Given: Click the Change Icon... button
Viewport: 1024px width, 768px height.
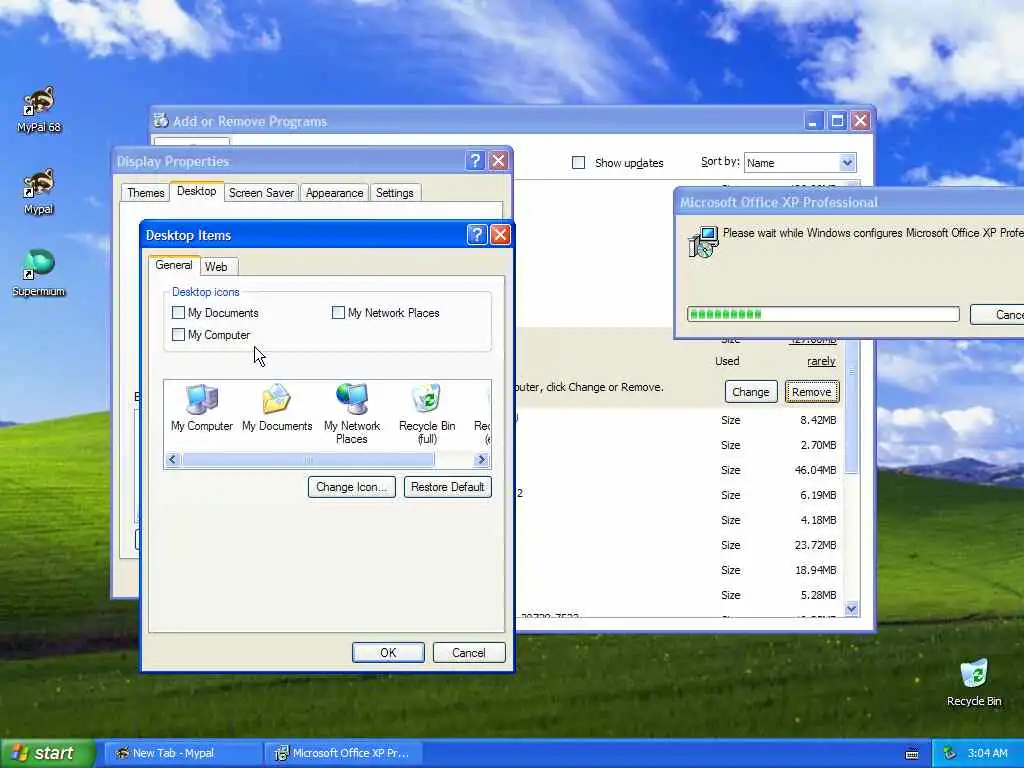Looking at the screenshot, I should [352, 487].
